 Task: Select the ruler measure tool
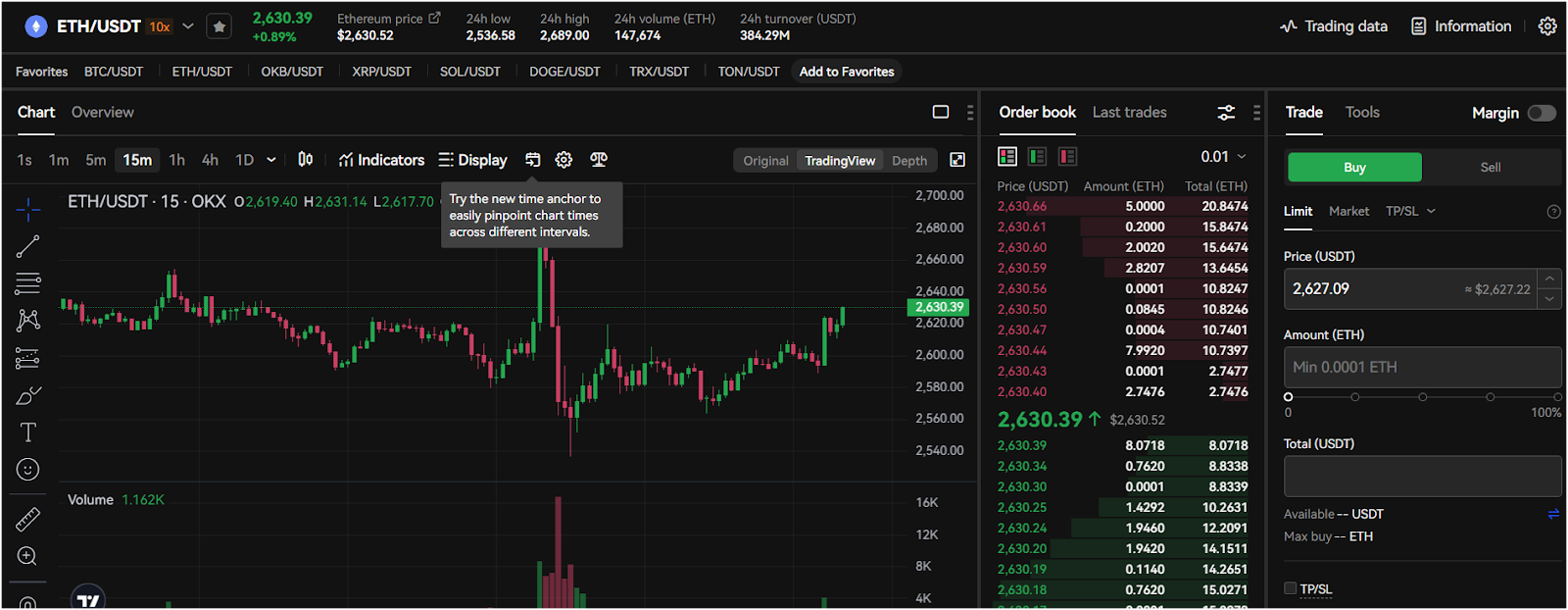28,519
